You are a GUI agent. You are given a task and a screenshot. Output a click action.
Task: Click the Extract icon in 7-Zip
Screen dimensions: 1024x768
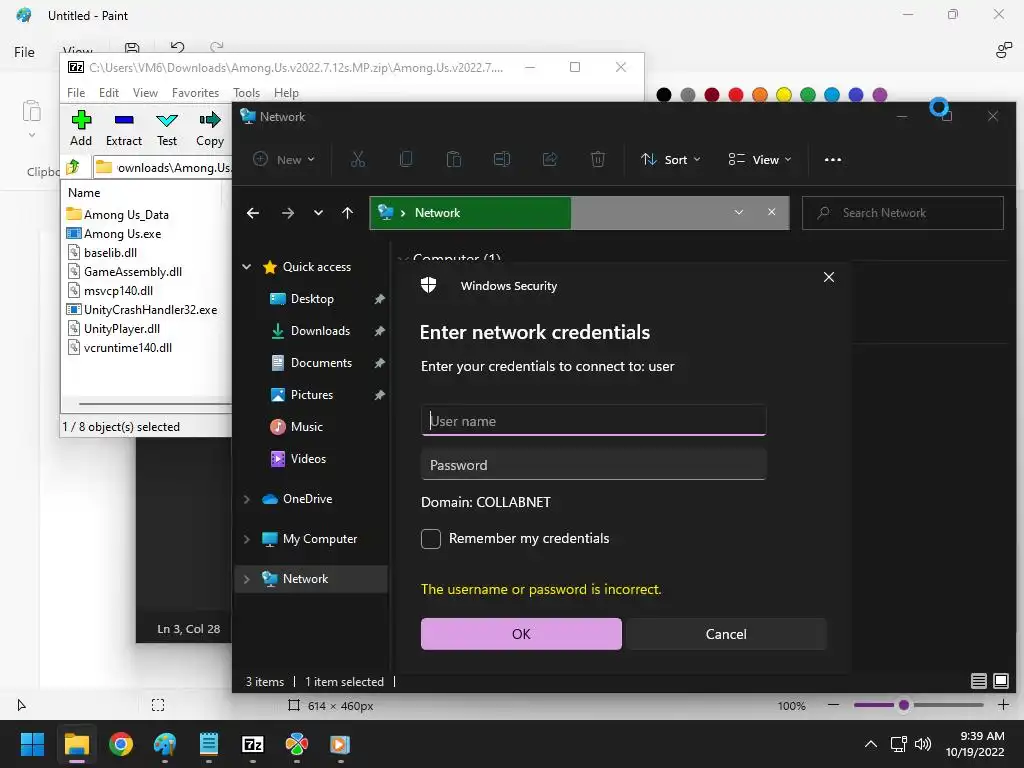[x=123, y=120]
